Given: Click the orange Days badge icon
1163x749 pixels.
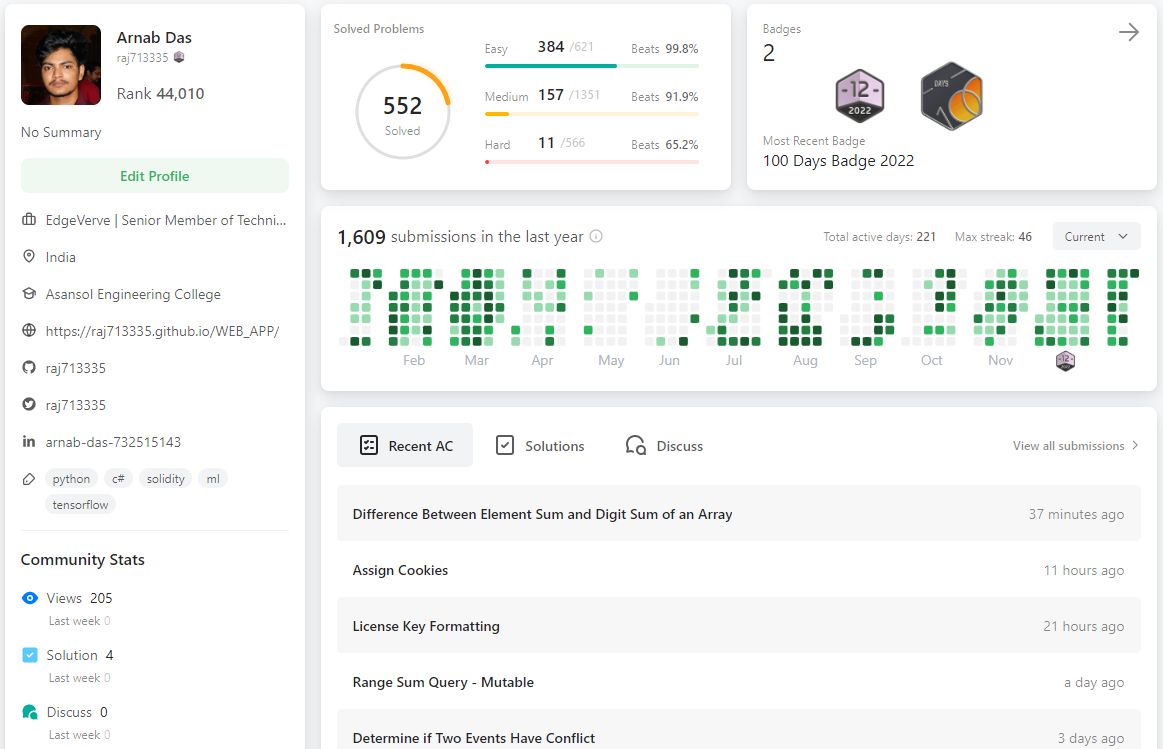Looking at the screenshot, I should tap(952, 96).
